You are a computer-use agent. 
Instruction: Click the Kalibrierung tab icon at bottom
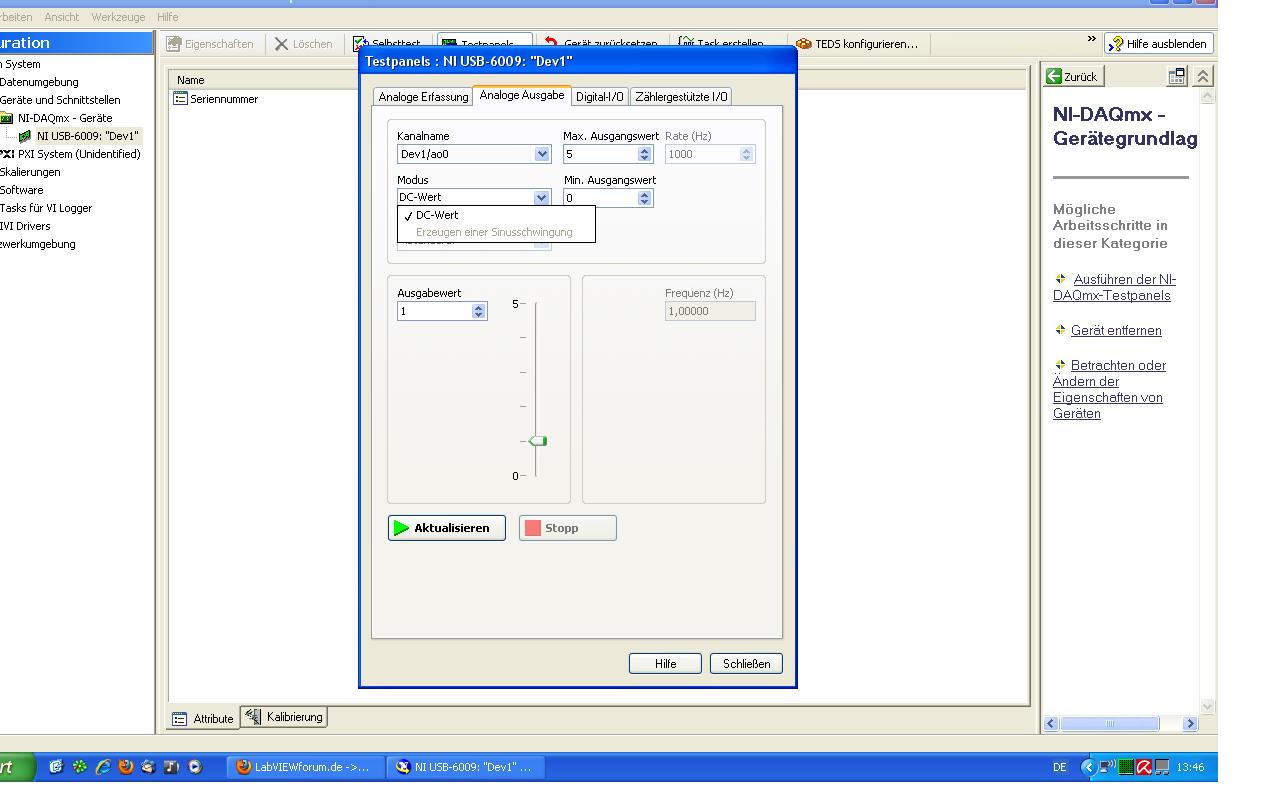pos(253,716)
